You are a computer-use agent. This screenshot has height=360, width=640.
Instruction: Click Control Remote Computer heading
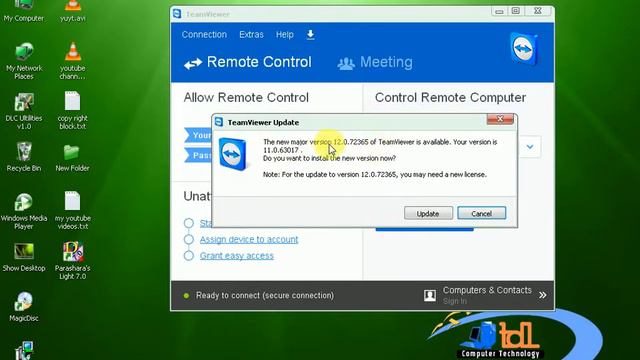tap(450, 98)
